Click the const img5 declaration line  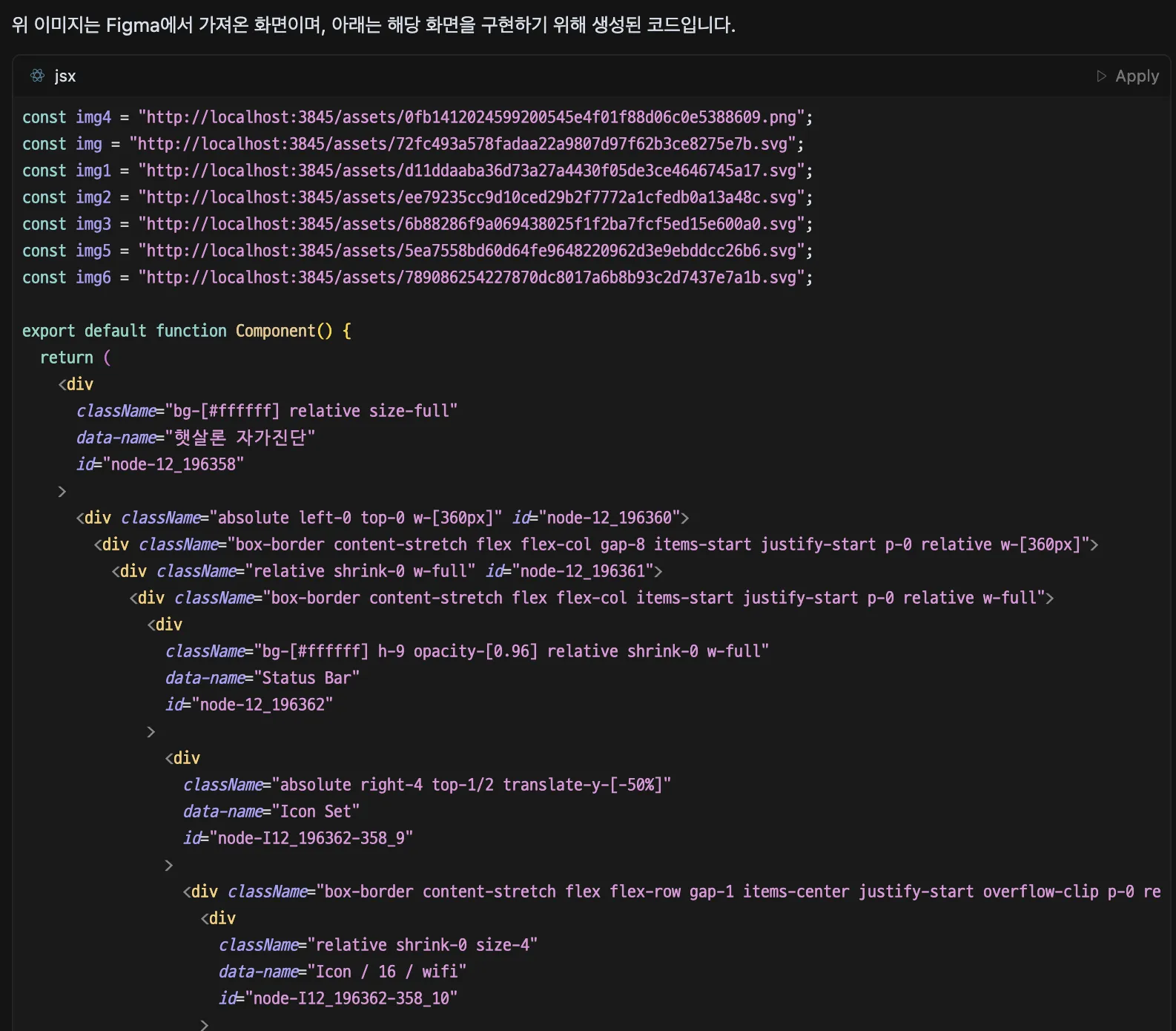[417, 251]
